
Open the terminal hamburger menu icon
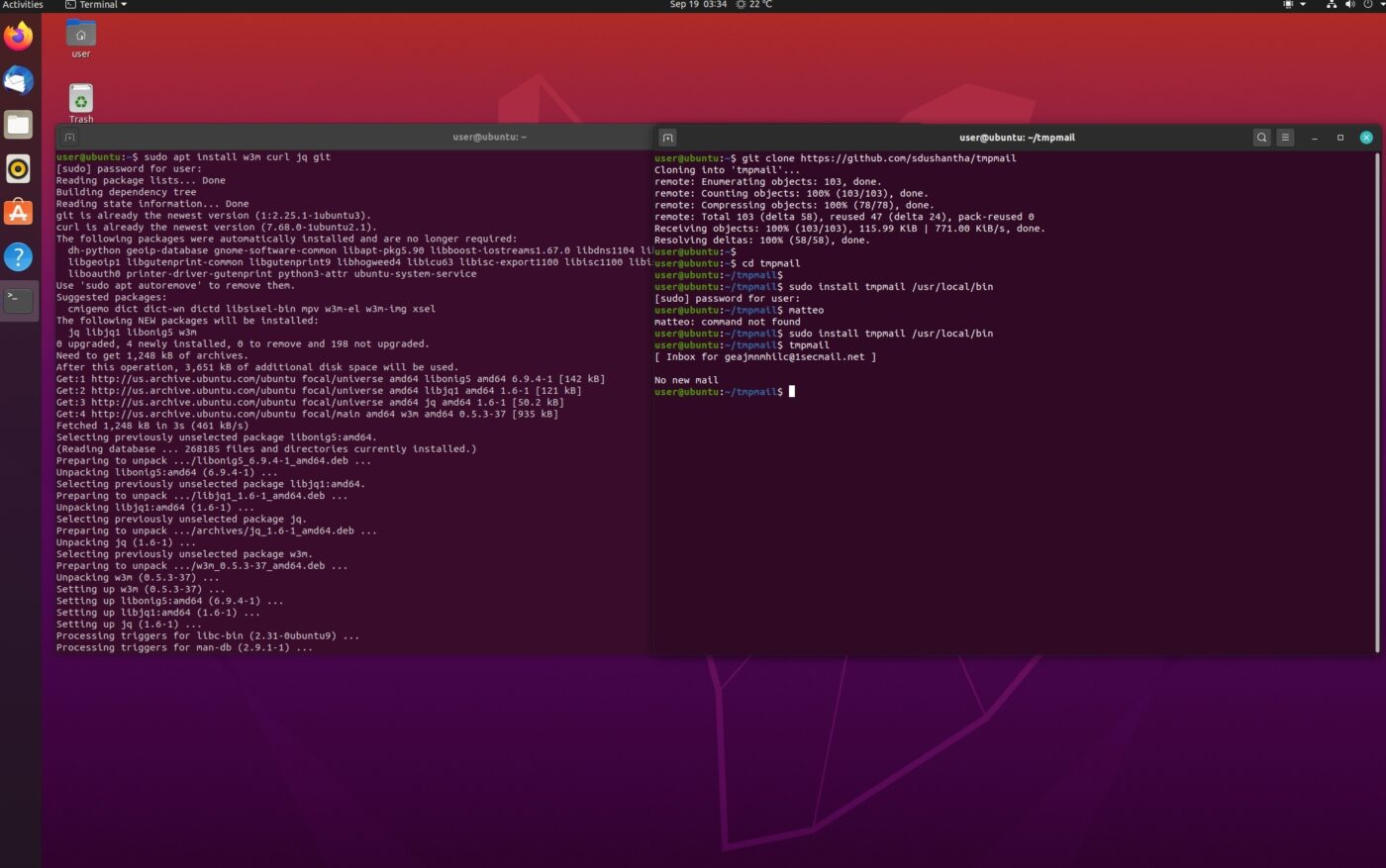[1285, 138]
